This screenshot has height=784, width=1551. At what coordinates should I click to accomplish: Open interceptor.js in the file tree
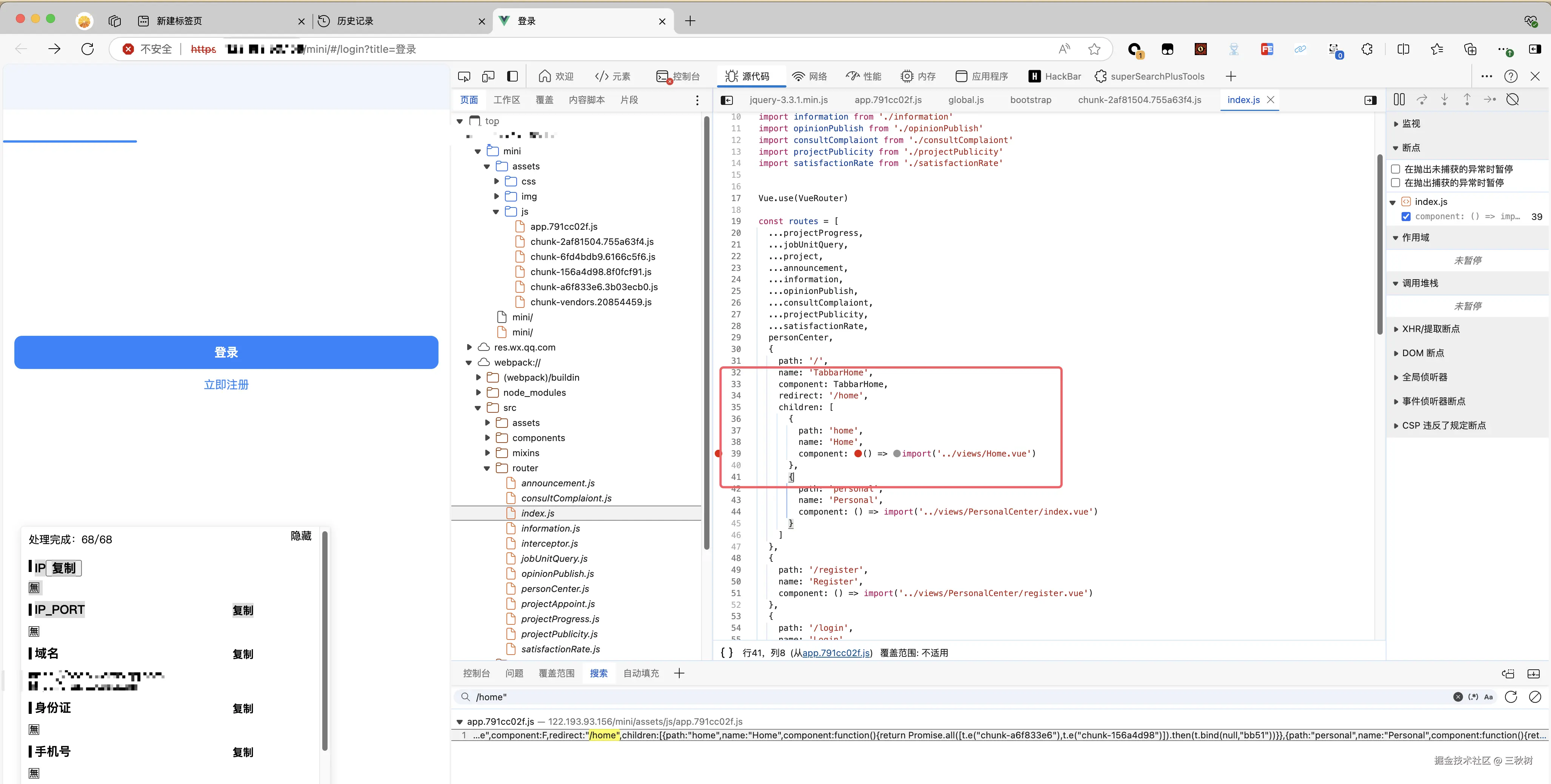tap(549, 544)
